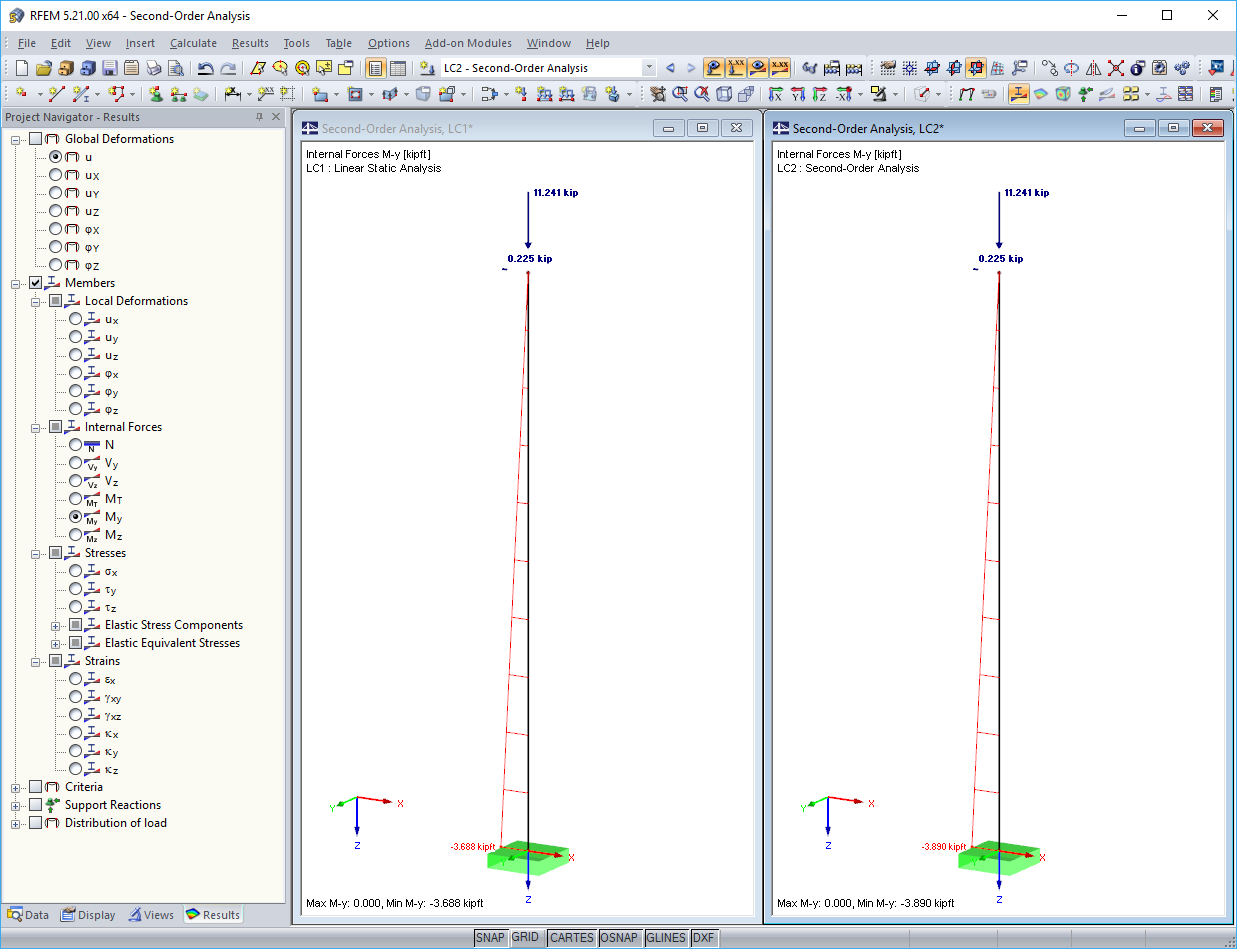1237x949 pixels.
Task: Enable the Support Reactions checkbox
Action: pos(33,804)
